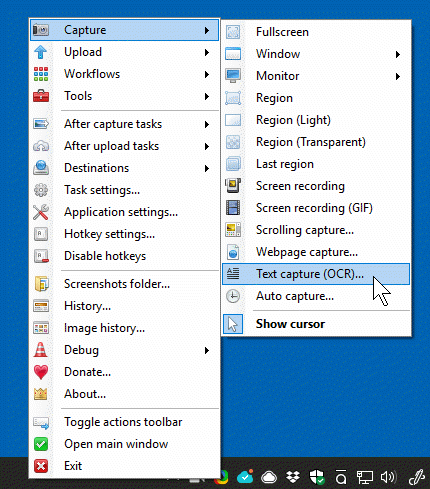Open Task settings...
This screenshot has width=430, height=489.
124,190
